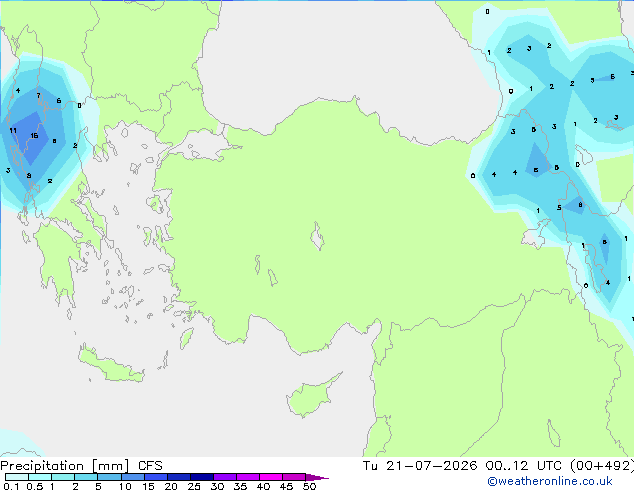This screenshot has height=490, width=634.
Task: Click the legend label '20'
Action: point(171,486)
